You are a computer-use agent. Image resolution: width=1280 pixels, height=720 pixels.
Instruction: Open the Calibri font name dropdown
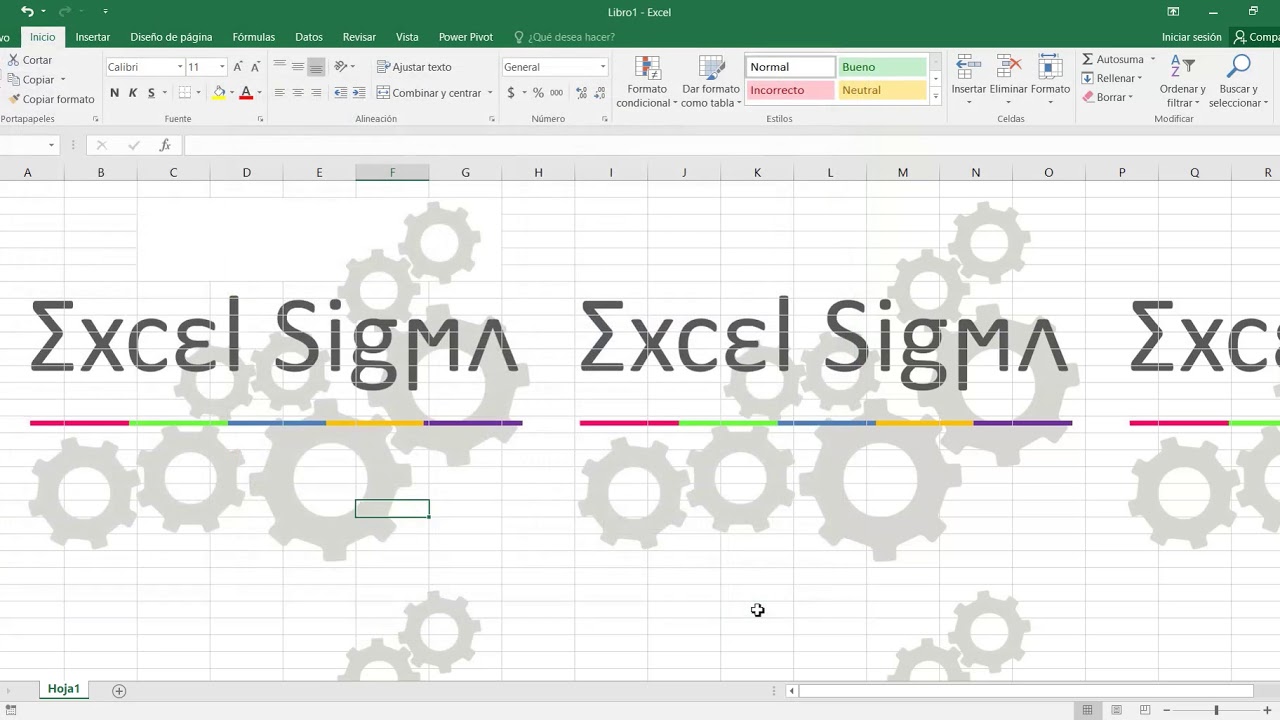(x=180, y=67)
